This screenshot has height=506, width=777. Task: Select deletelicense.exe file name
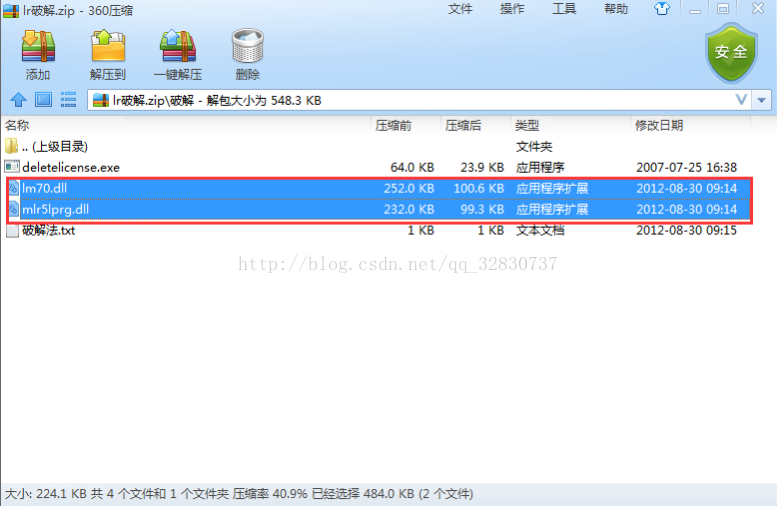click(x=71, y=168)
